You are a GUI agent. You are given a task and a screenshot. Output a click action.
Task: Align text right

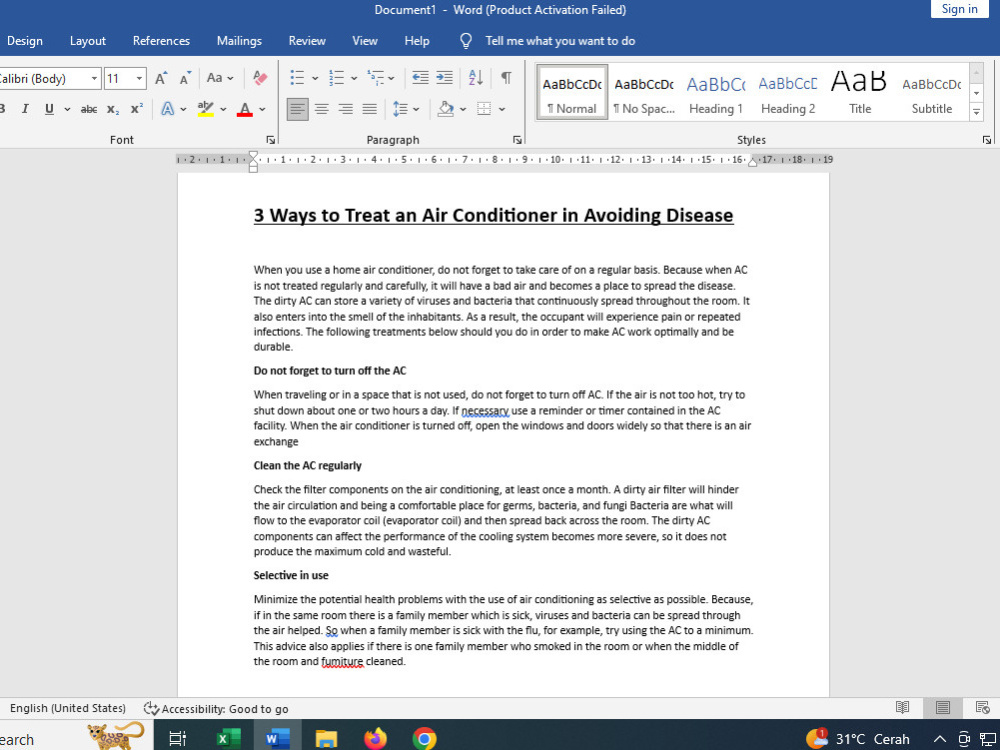point(346,109)
